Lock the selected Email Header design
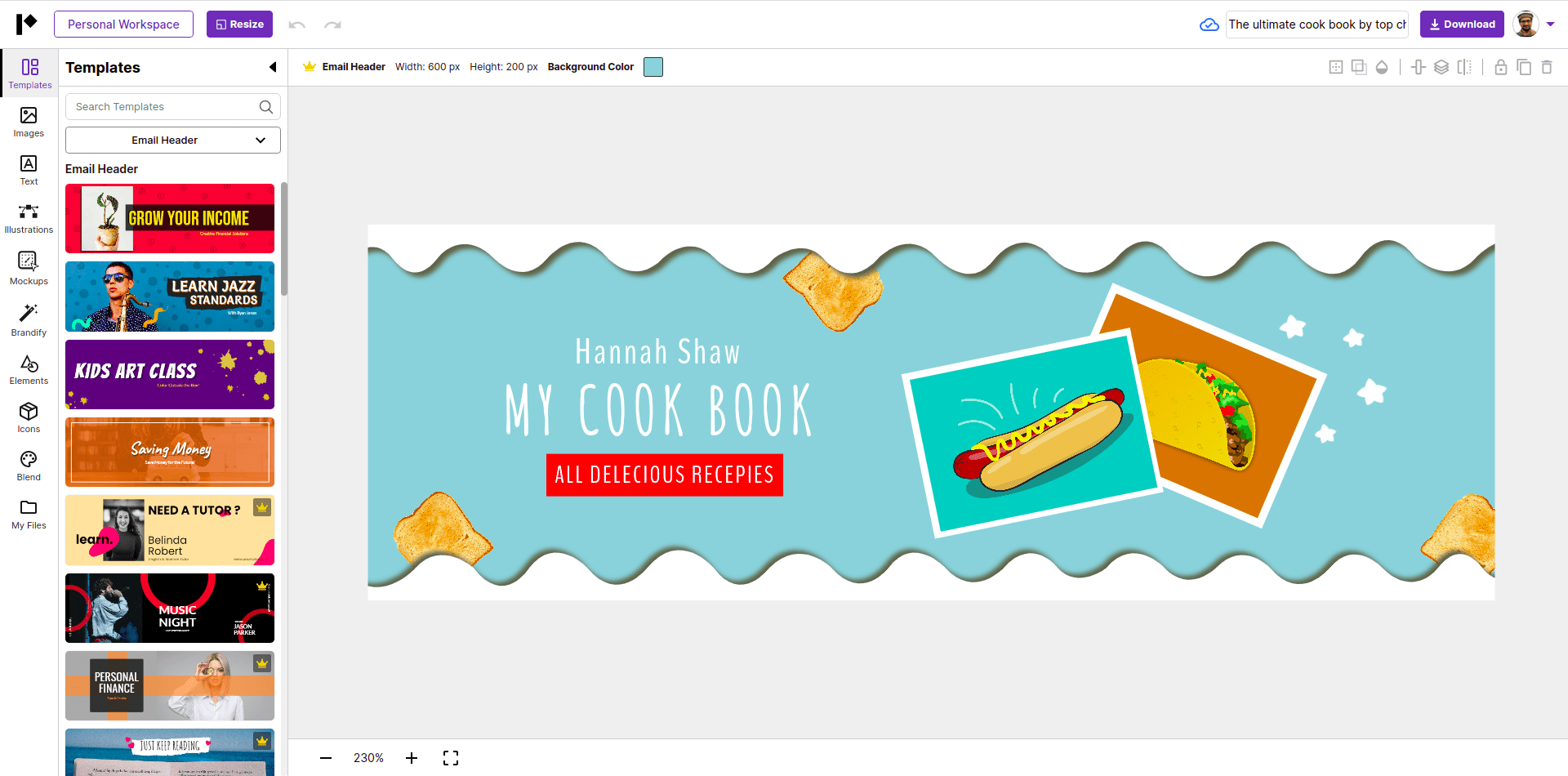Viewport: 1568px width, 776px height. [x=1500, y=67]
